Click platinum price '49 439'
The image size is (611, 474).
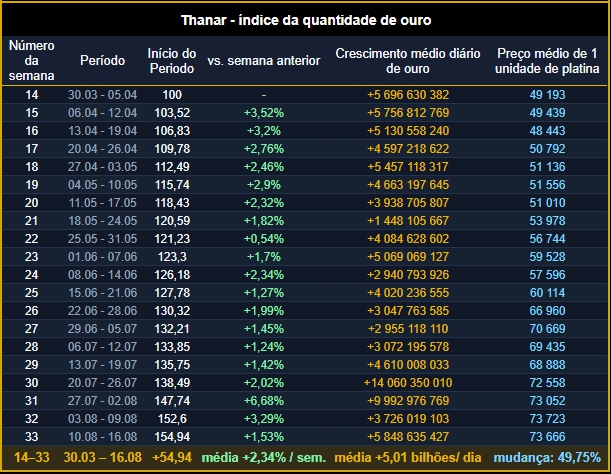pos(547,113)
